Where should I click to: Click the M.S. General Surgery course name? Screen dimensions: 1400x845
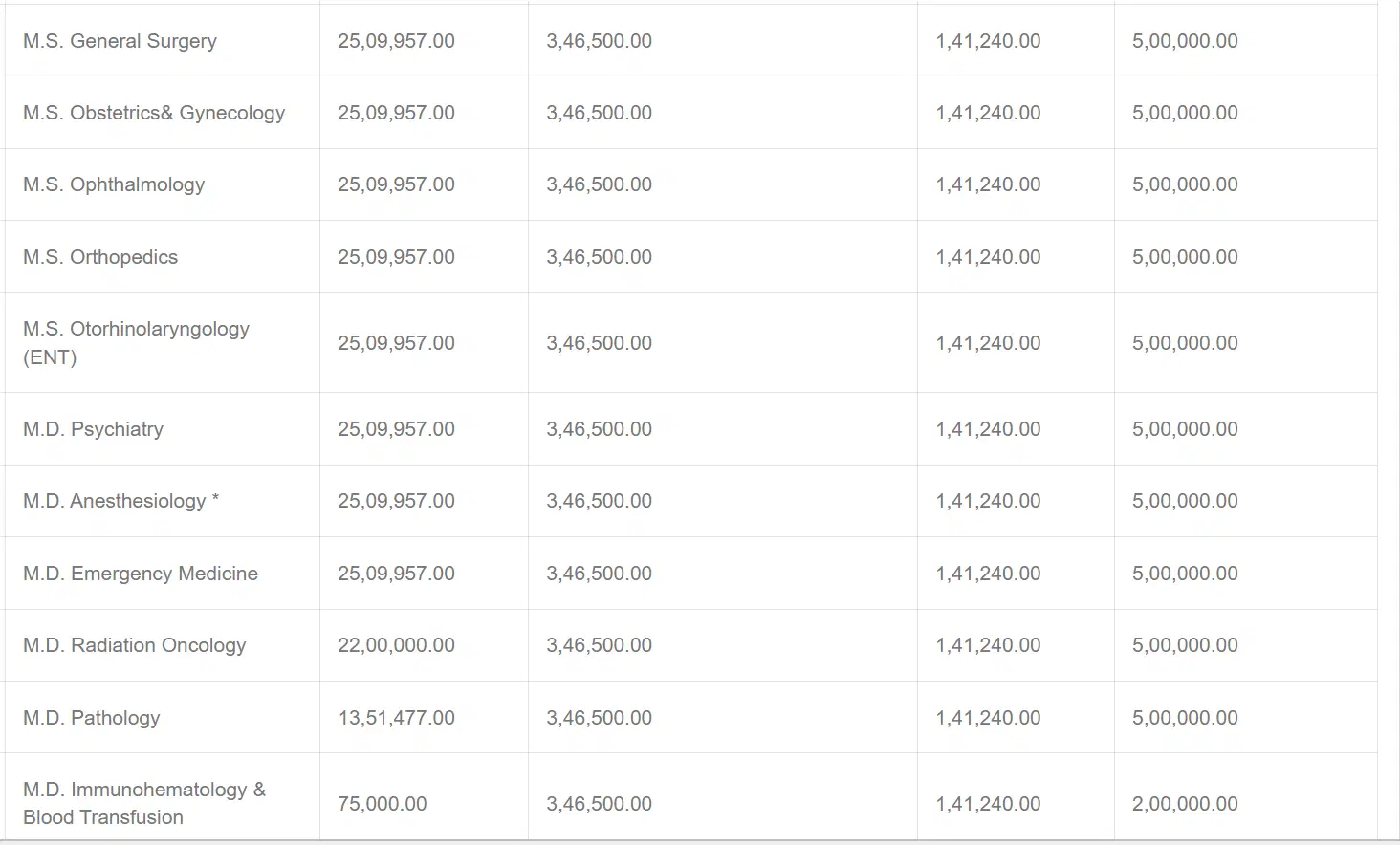pos(120,41)
